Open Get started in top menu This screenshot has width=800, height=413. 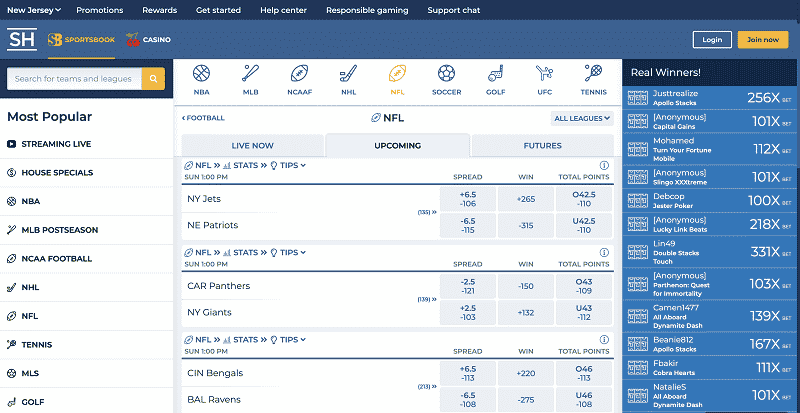(218, 10)
